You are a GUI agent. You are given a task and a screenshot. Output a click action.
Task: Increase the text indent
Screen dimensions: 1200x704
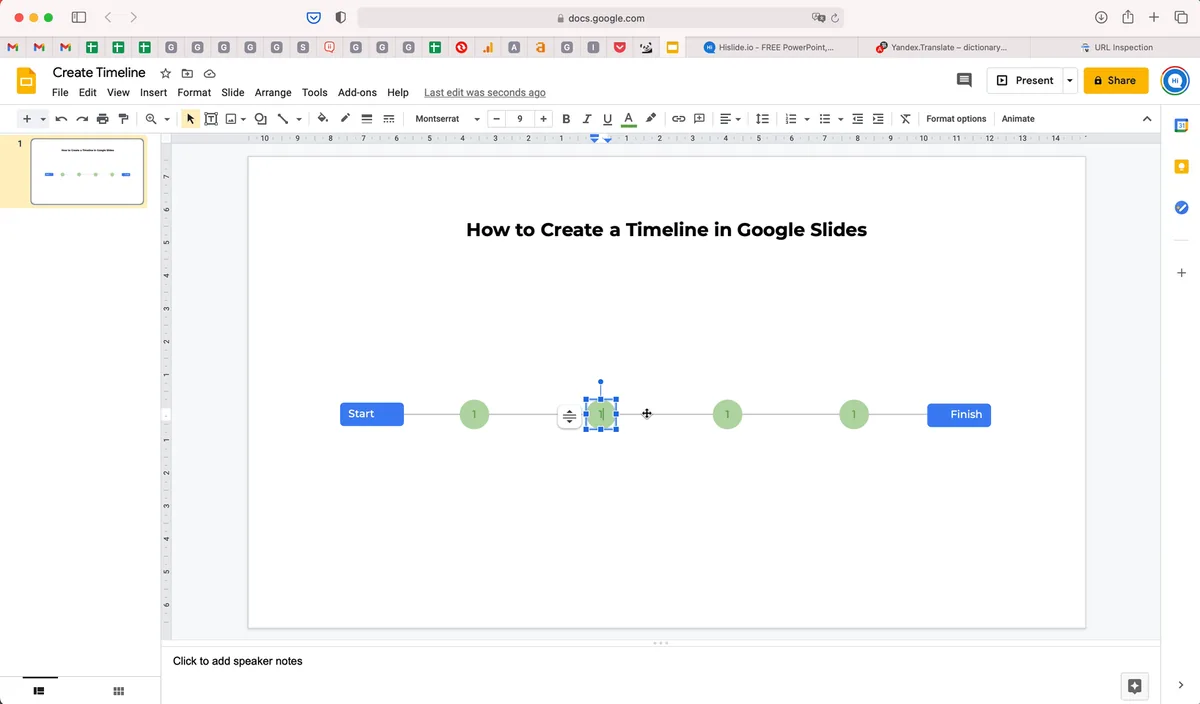point(878,119)
